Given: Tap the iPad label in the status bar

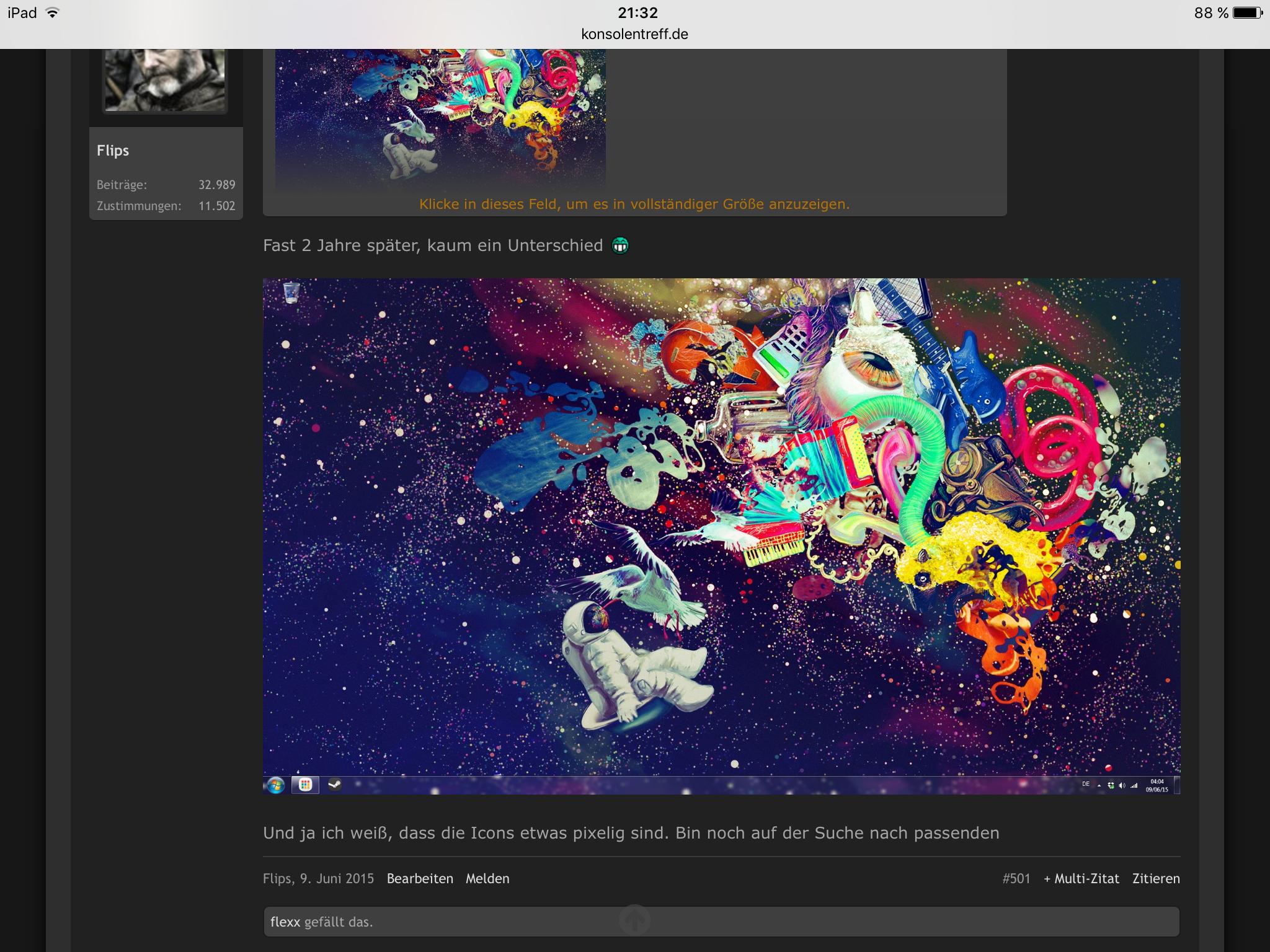Looking at the screenshot, I should tap(22, 13).
